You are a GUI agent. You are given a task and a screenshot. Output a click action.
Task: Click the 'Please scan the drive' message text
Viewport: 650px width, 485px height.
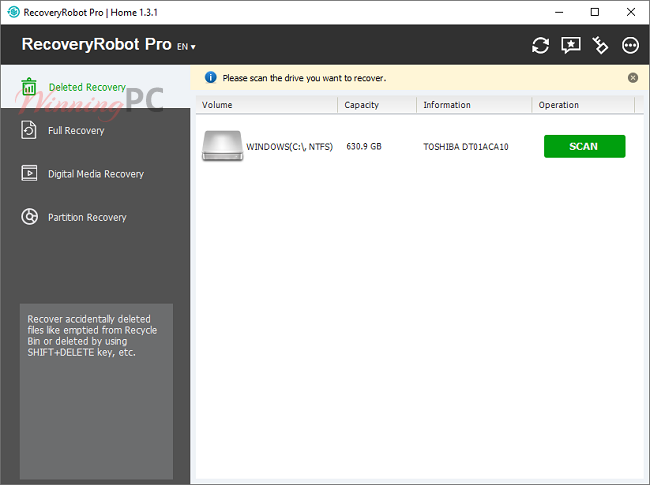coord(304,78)
